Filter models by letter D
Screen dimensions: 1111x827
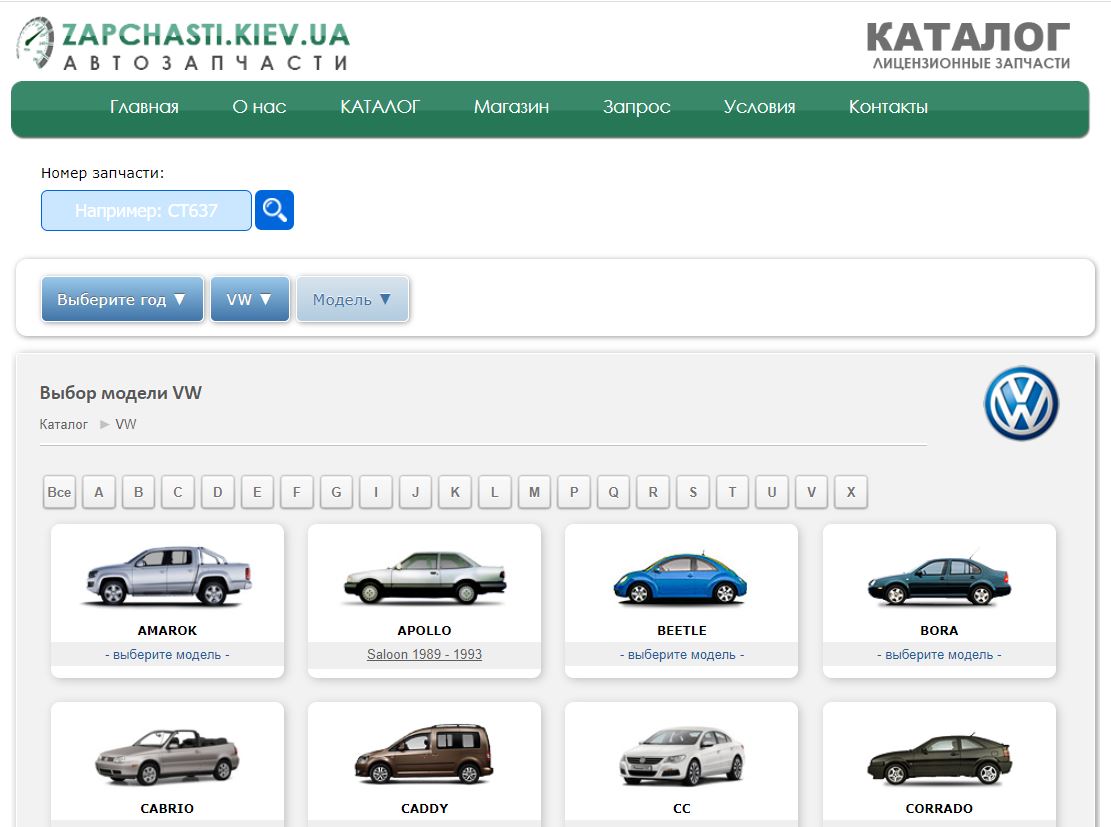[218, 492]
